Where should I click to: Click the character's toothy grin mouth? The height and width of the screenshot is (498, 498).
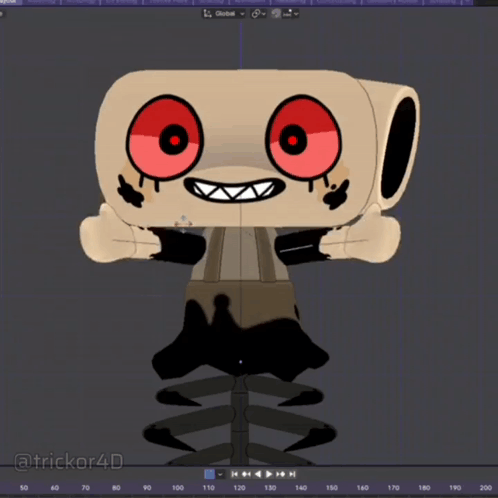234,189
